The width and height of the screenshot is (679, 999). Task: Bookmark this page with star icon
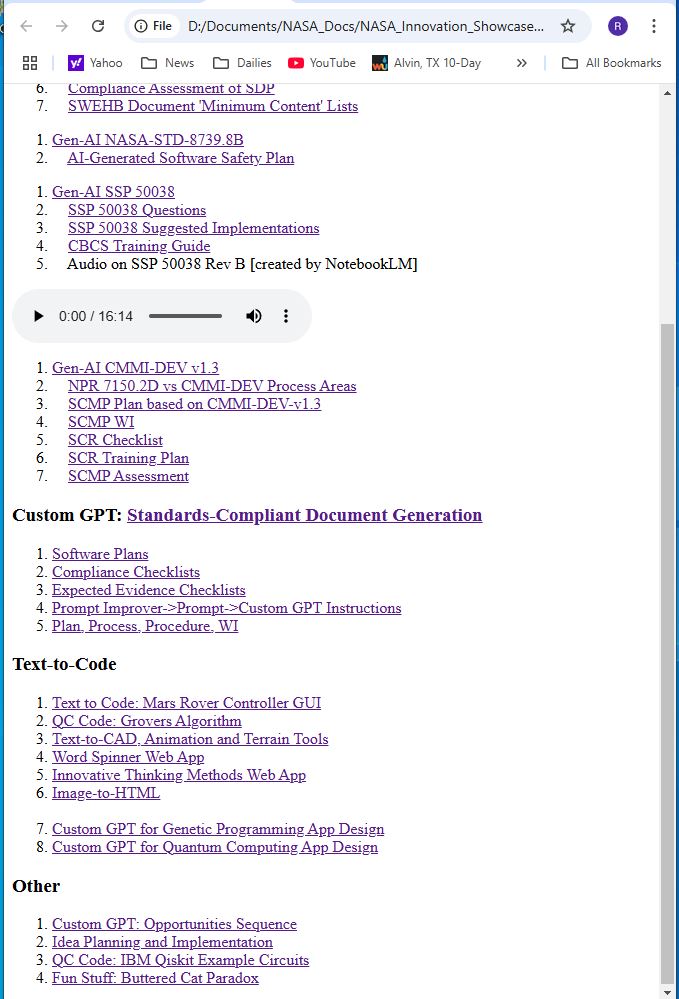pos(568,26)
